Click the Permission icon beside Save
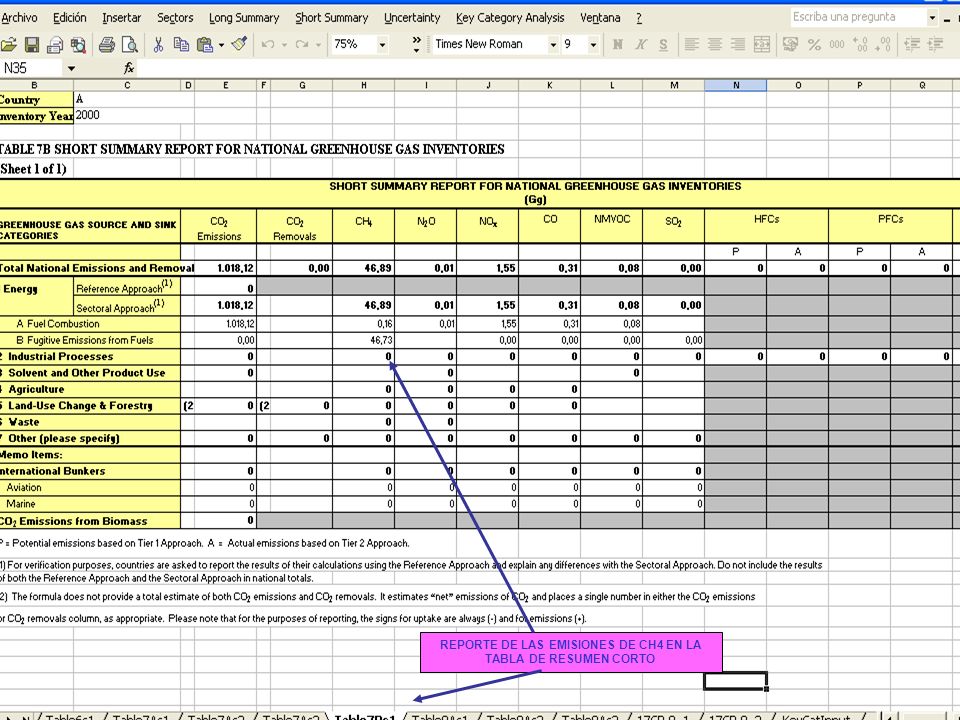This screenshot has height=720, width=960. point(54,44)
